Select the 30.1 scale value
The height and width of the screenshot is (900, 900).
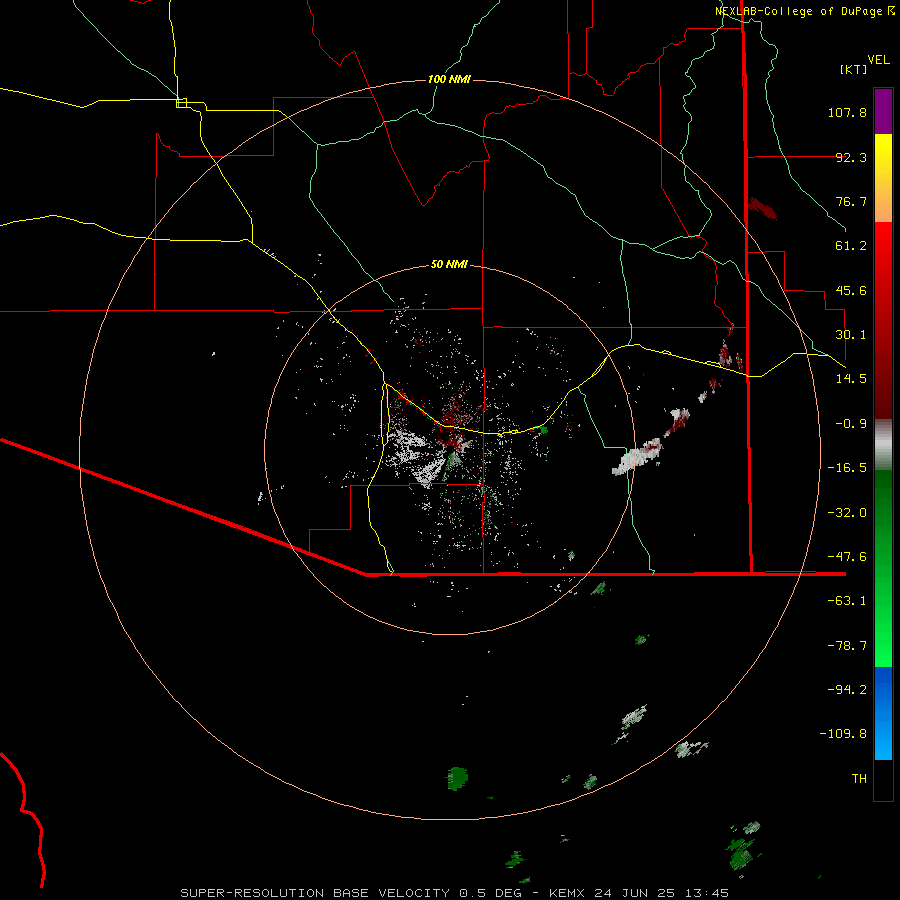point(851,335)
